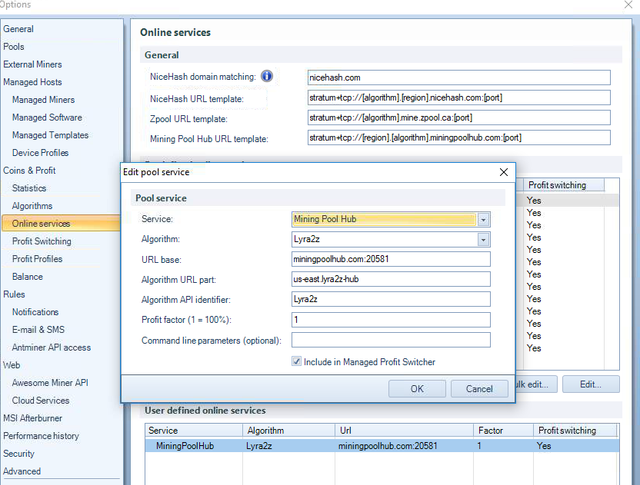Select Managed Hosts in sidebar
Viewport: 640px width, 485px height.
(x=33, y=82)
